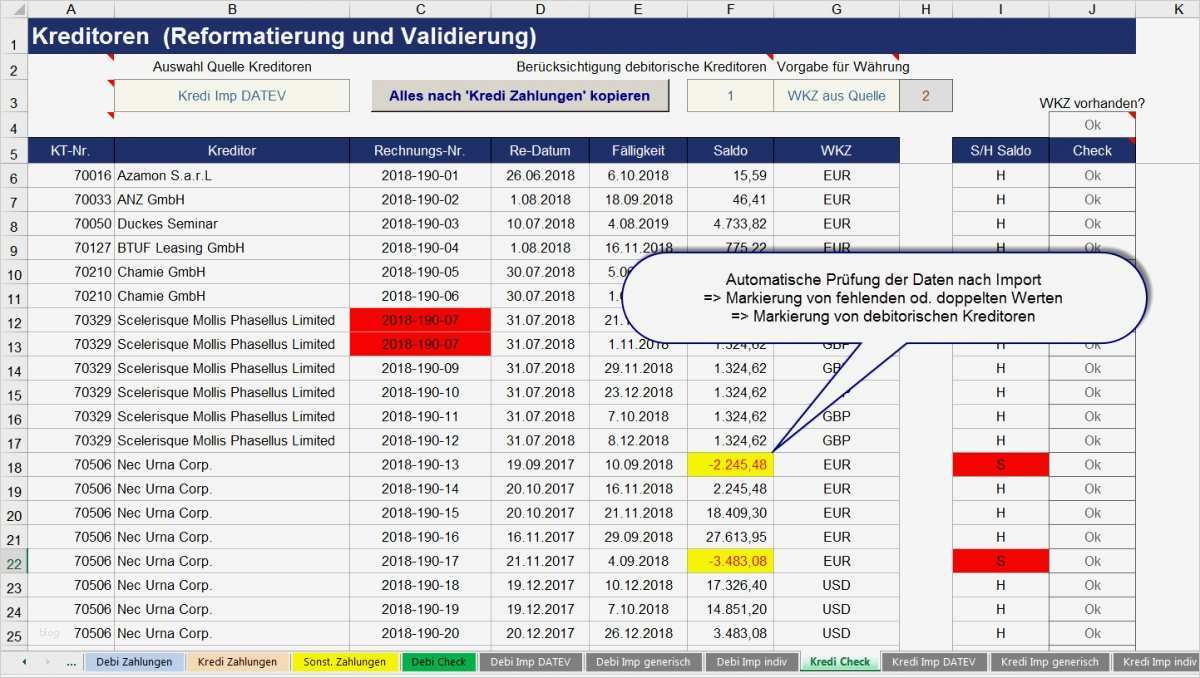Select row 22 header
The height and width of the screenshot is (678, 1200).
coord(13,562)
